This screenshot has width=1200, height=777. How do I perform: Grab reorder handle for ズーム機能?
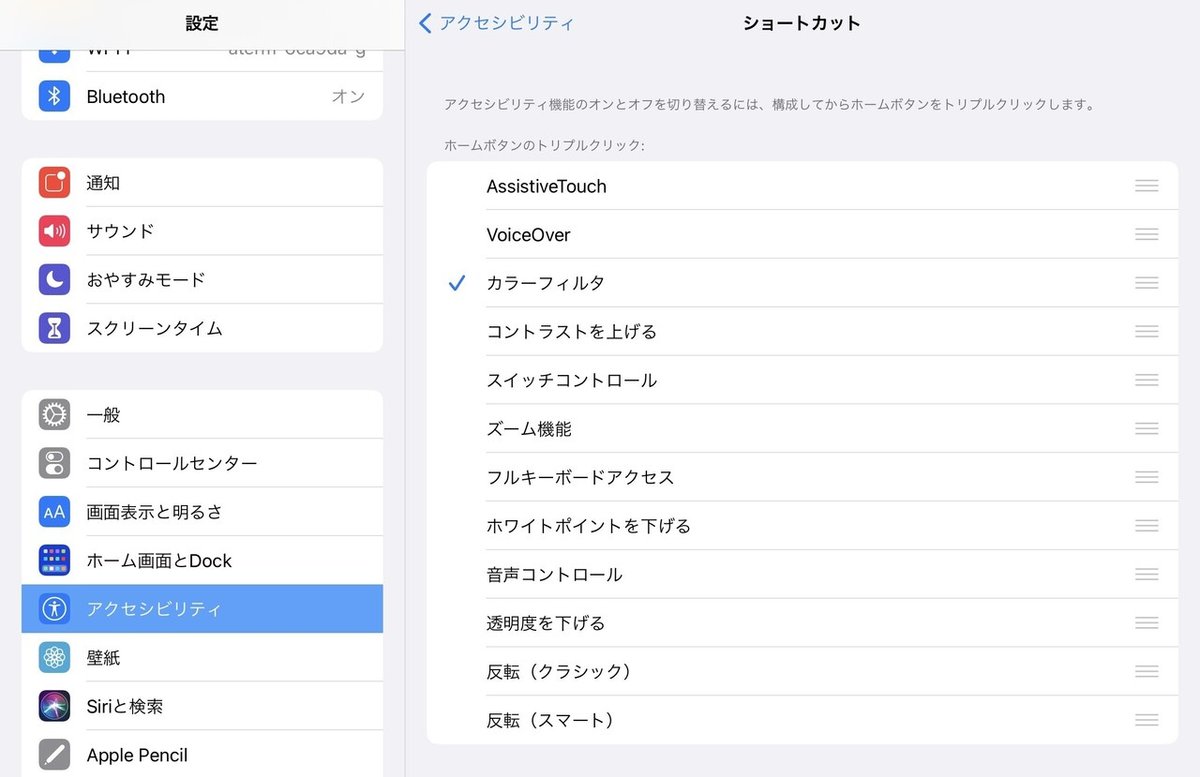[x=1146, y=429]
